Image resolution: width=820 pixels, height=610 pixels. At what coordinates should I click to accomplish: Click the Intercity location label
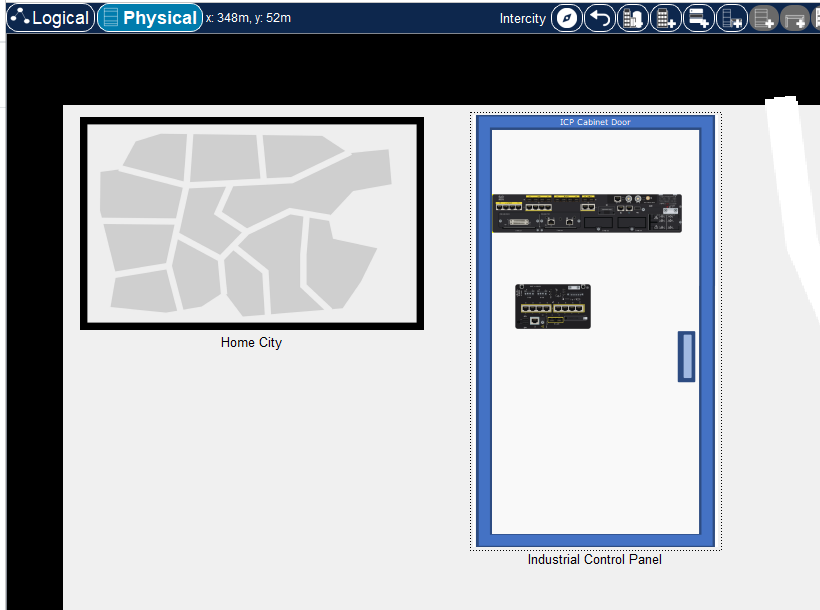pos(523,18)
